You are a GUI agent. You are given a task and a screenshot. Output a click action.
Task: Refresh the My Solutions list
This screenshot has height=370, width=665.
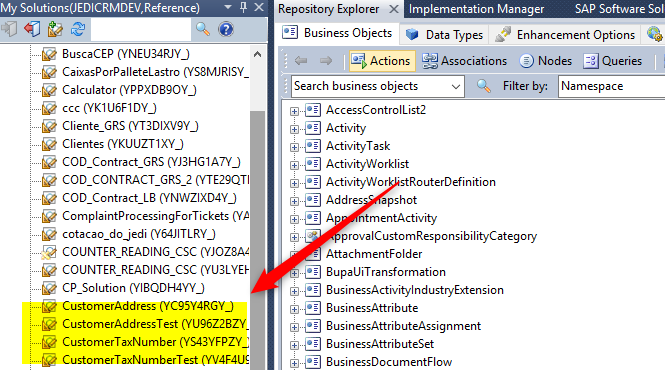(x=78, y=29)
